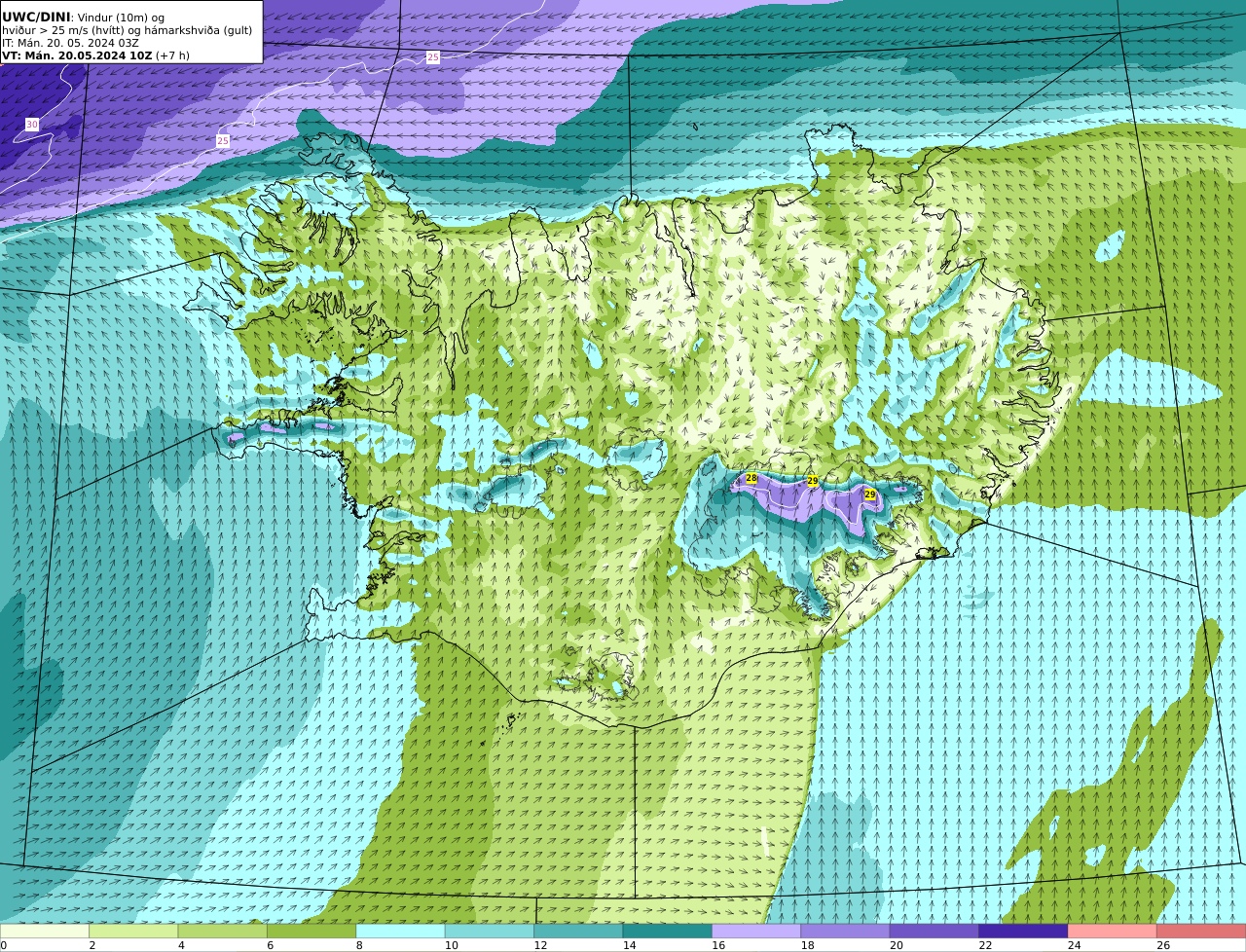The image size is (1246, 952).
Task: Click the light pink 24–26 m/s legend swatch
Action: point(1113,932)
